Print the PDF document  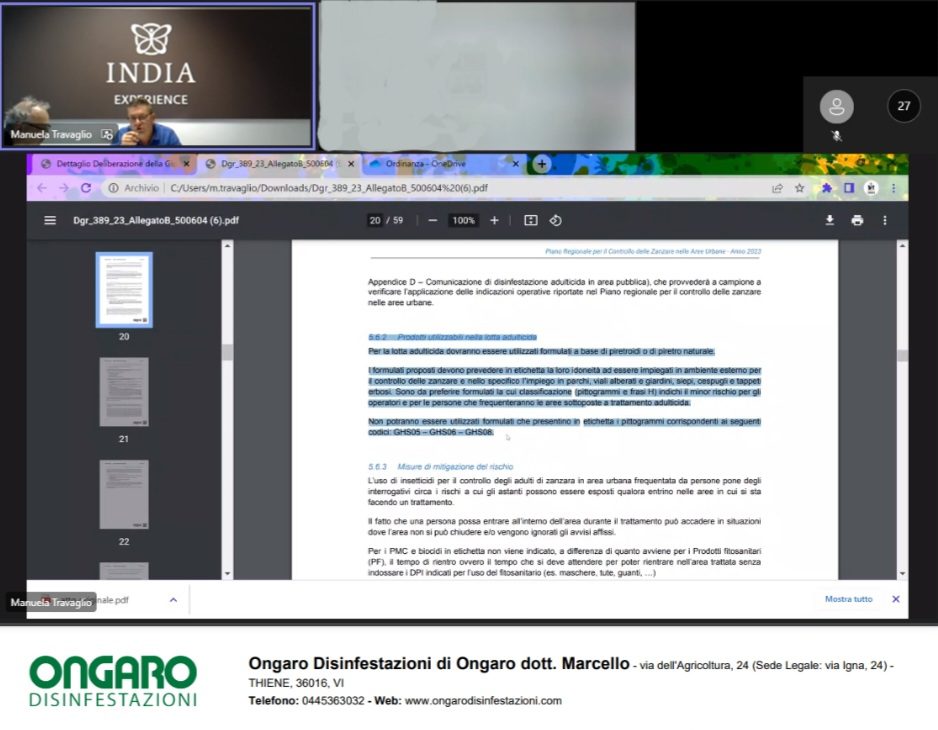857,221
